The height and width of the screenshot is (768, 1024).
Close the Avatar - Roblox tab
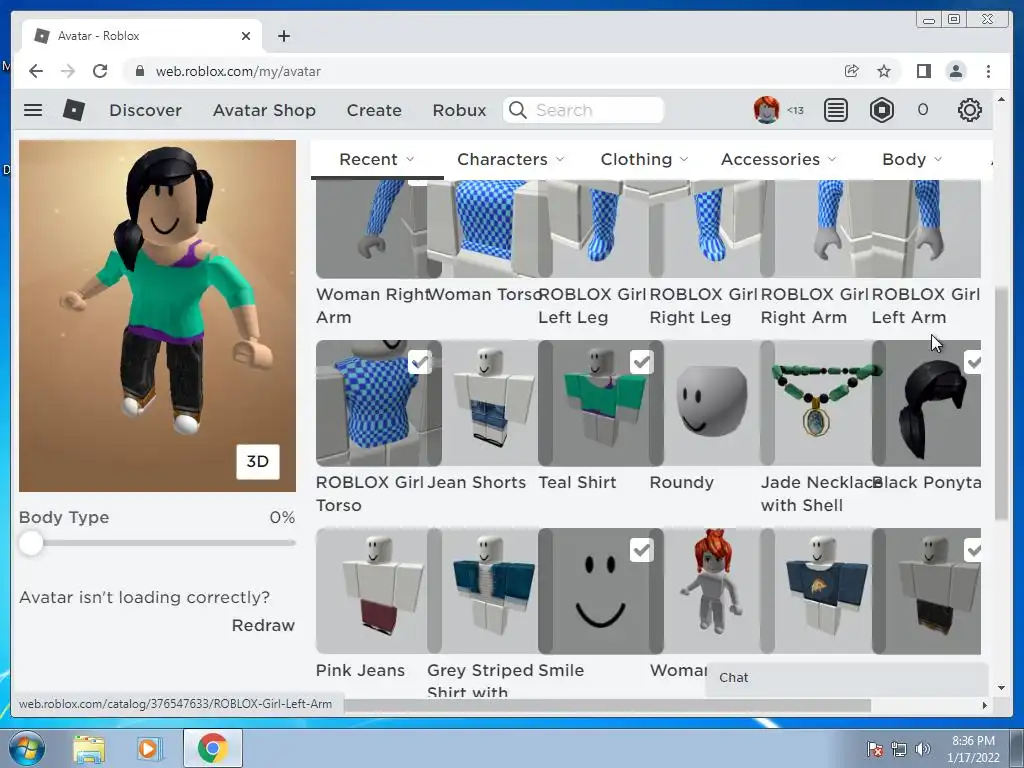point(246,36)
